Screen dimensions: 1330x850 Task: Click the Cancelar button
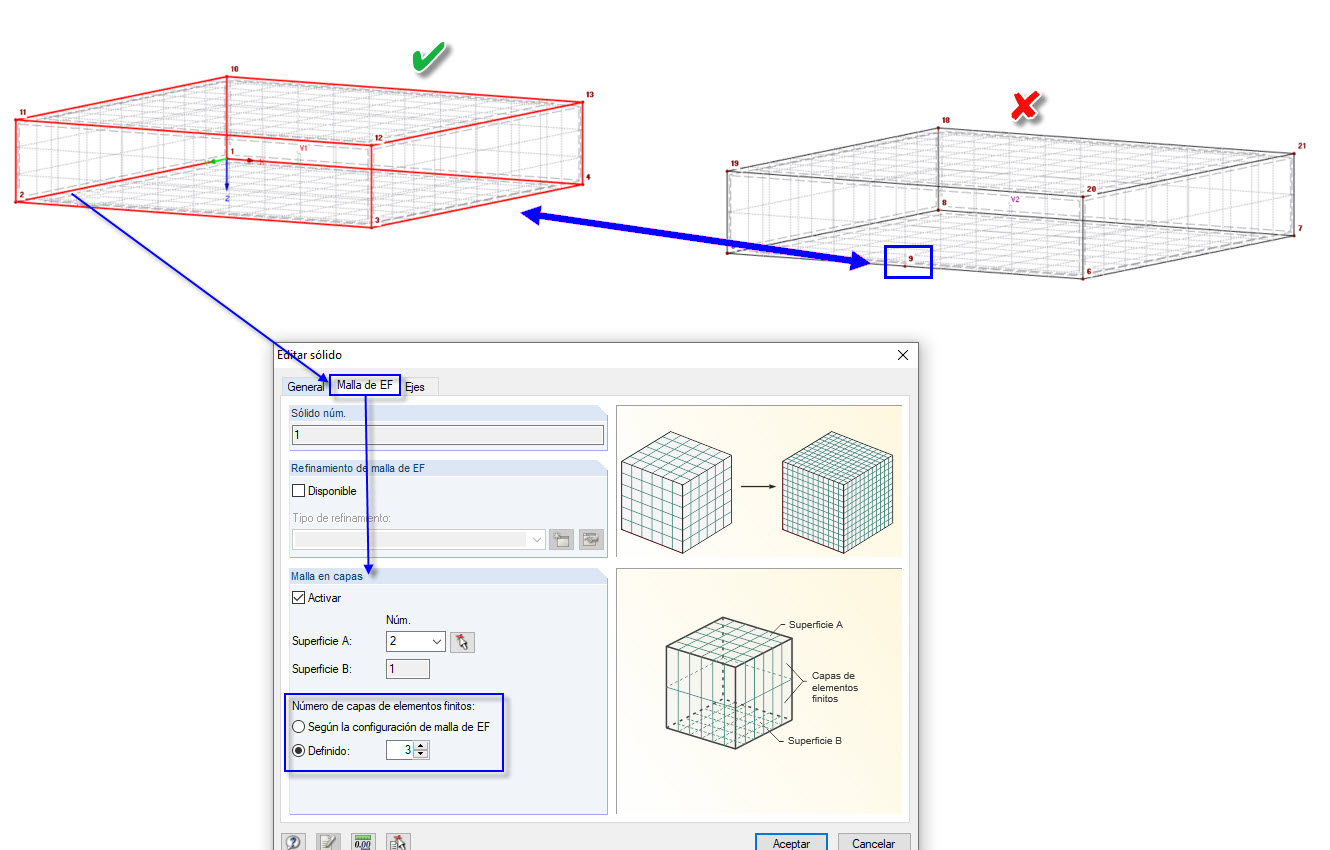(x=873, y=843)
